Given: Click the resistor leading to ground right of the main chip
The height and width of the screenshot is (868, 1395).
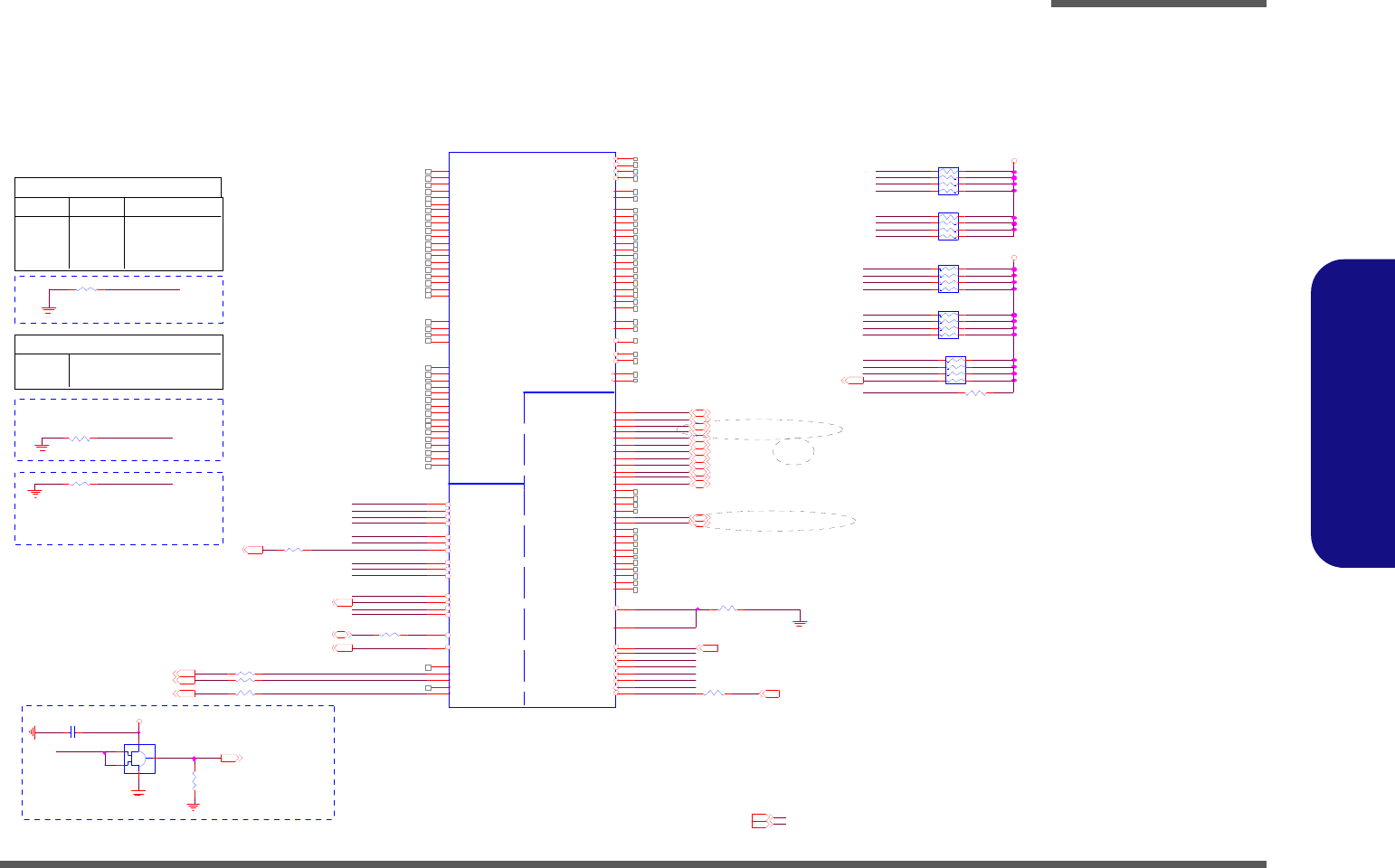Looking at the screenshot, I should tap(727, 609).
